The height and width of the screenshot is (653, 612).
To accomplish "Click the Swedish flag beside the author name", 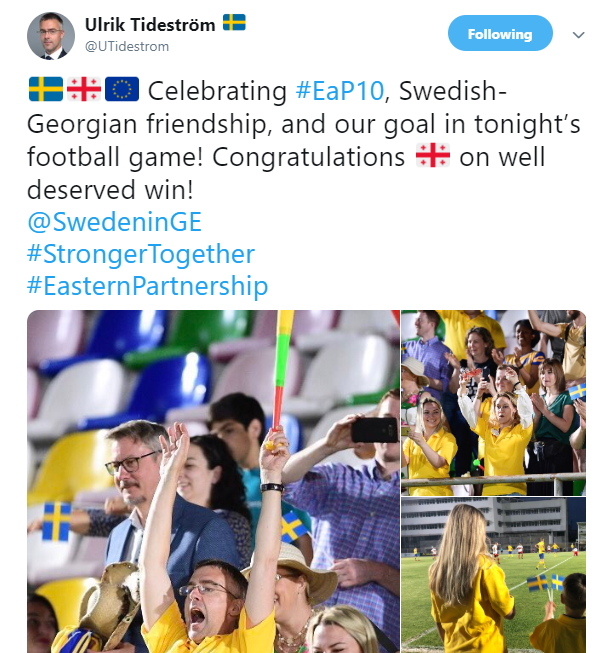I will point(235,23).
